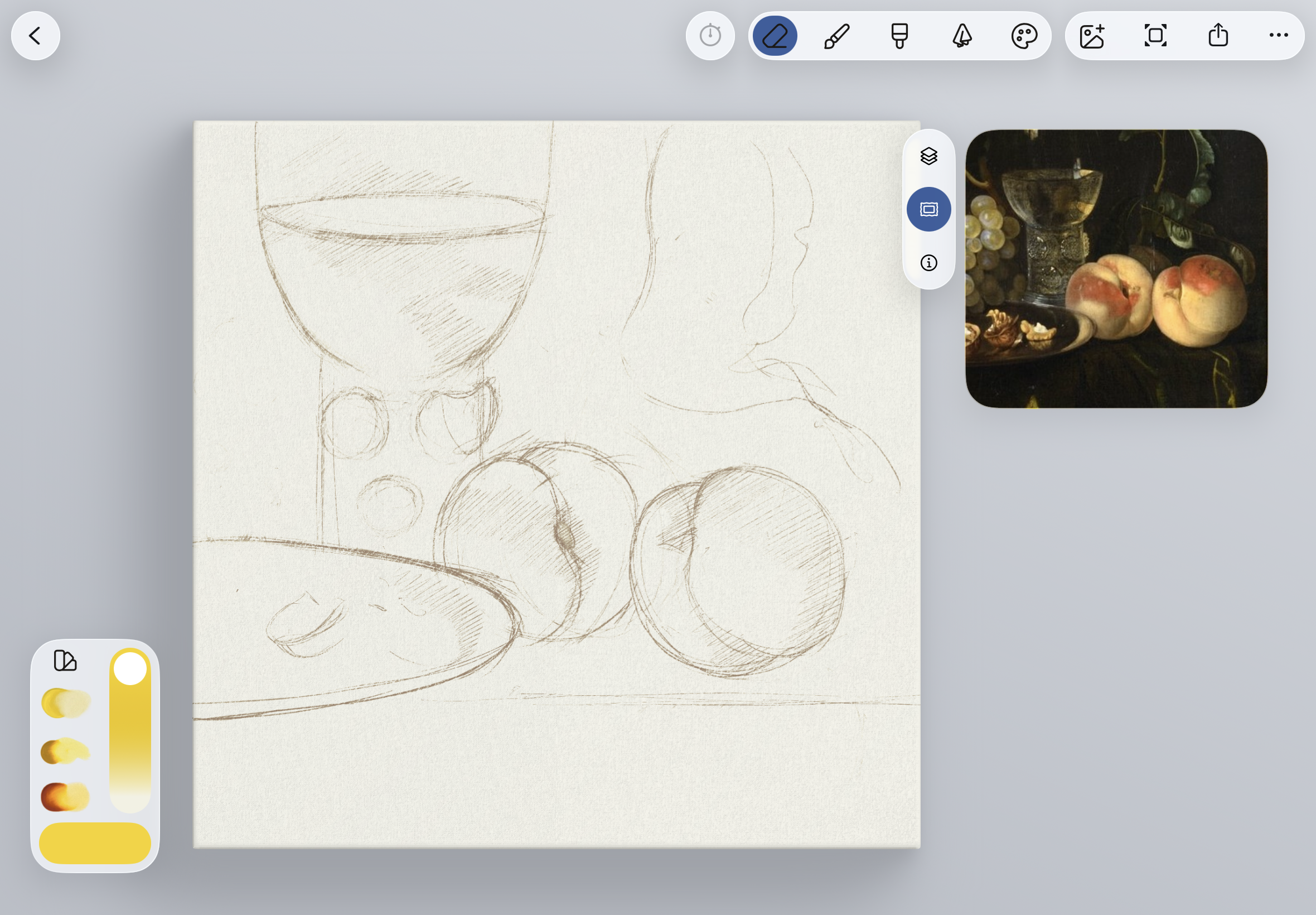Screen dimensions: 1316x915
Task: Go back using the chevron button
Action: [36, 36]
